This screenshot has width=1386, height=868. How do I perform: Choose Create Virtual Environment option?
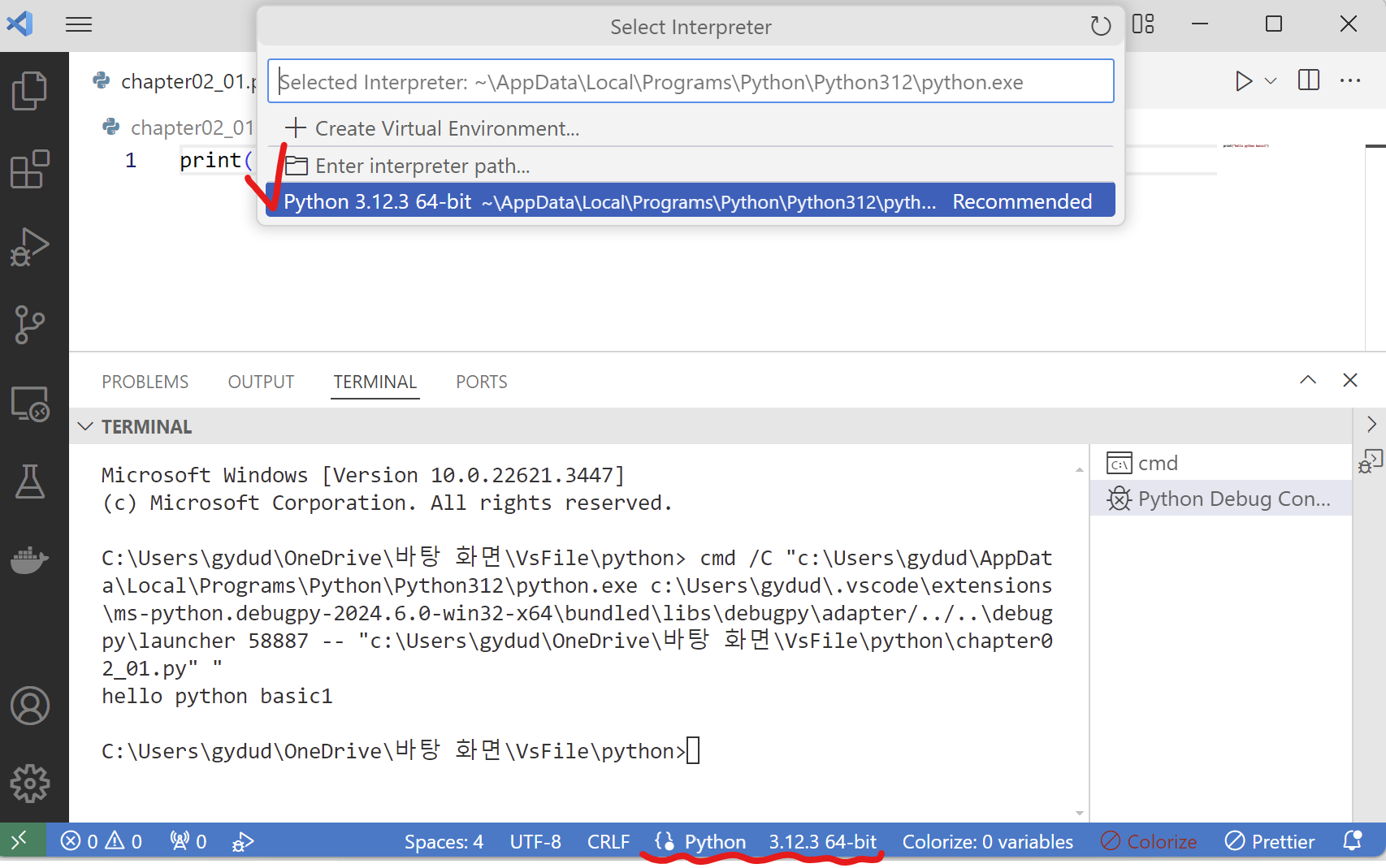(691, 128)
